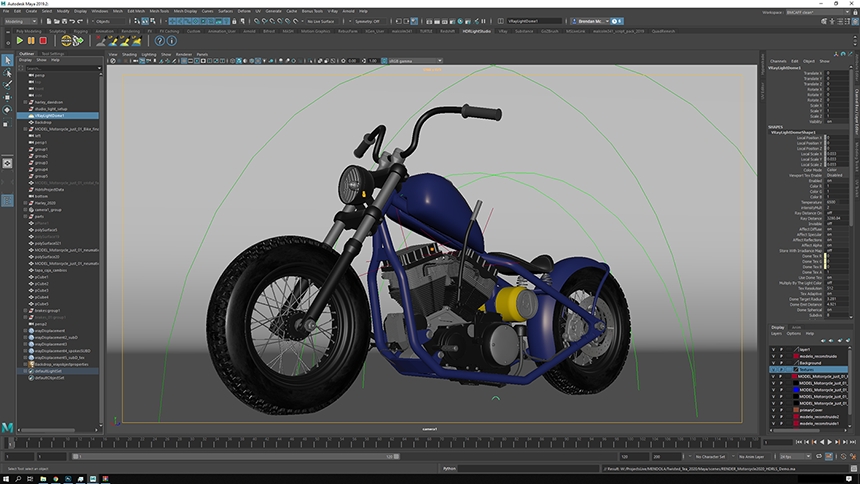
Task: Select the Rotate tool in toolbox
Action: point(7,110)
